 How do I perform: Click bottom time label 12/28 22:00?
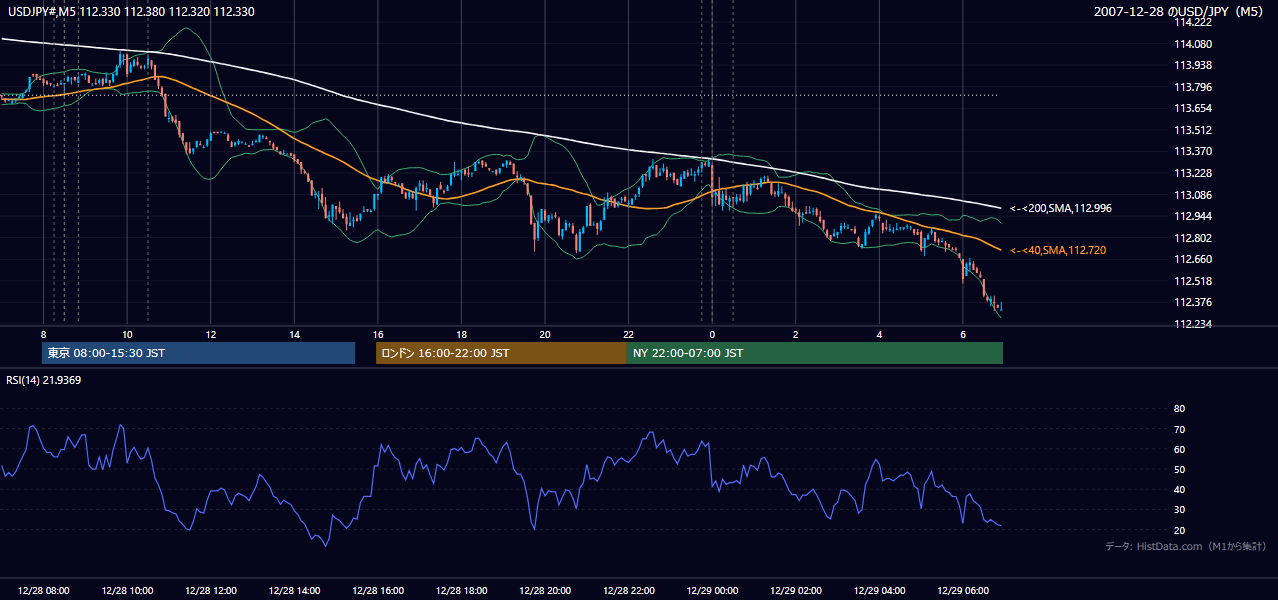click(x=628, y=591)
